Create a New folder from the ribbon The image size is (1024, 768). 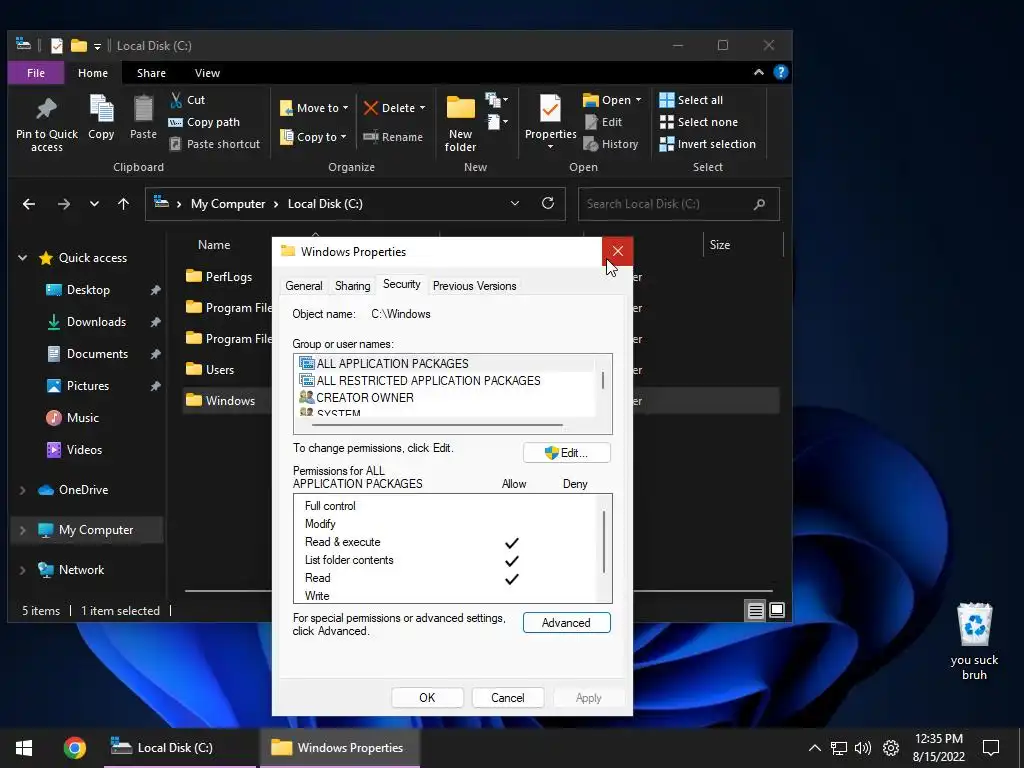(x=460, y=124)
